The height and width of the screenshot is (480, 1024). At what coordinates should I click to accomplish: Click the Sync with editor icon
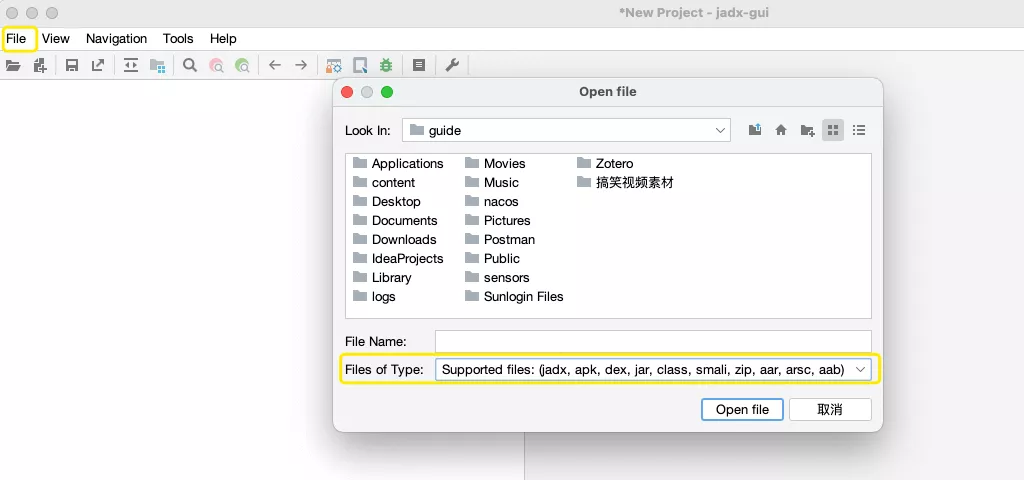tap(131, 65)
